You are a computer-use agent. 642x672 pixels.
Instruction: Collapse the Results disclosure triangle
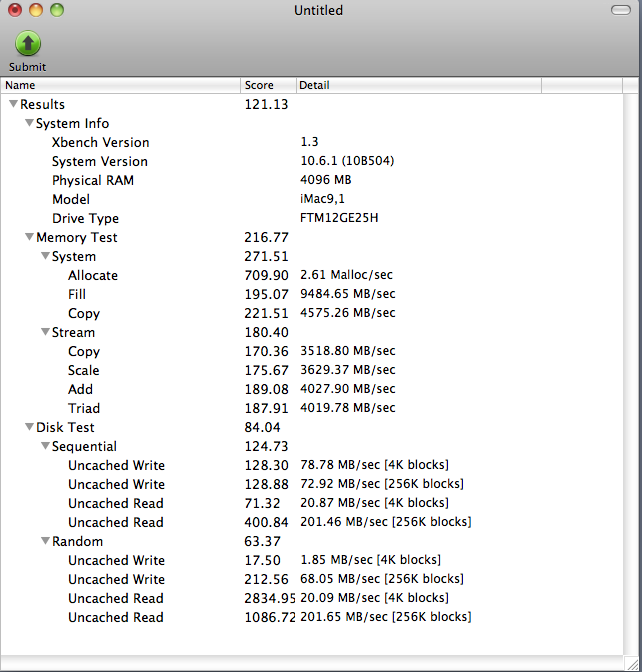point(14,104)
